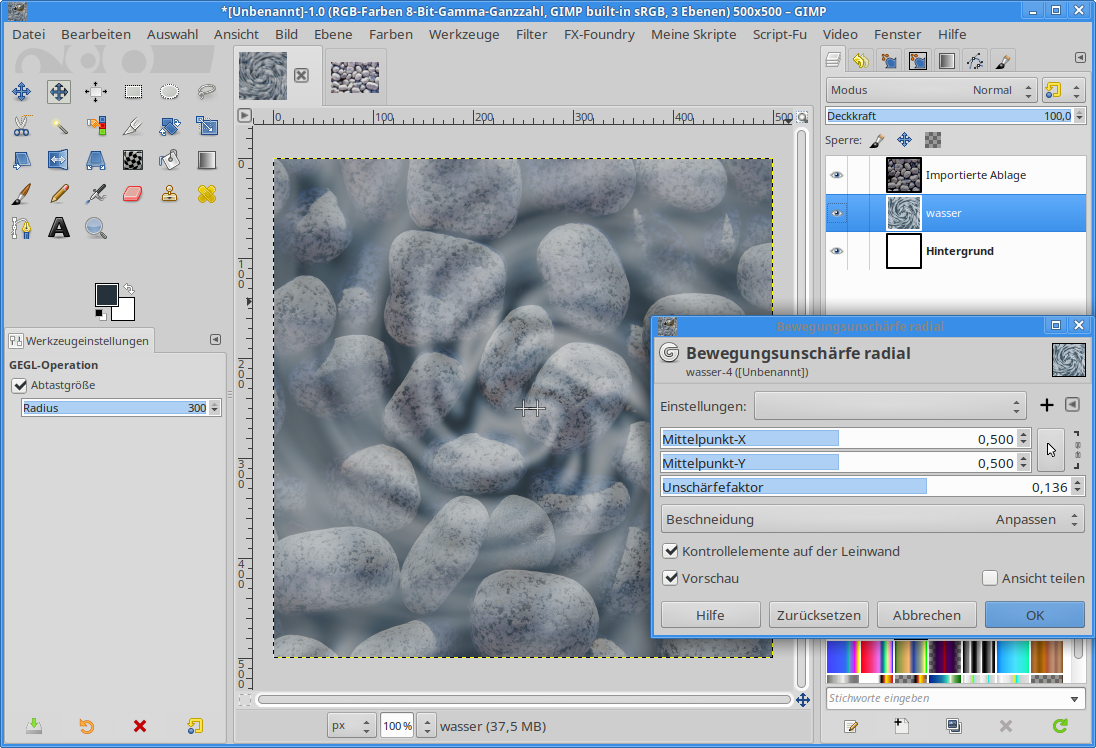The height and width of the screenshot is (748, 1096).
Task: Select the Text tool
Action: point(59,228)
